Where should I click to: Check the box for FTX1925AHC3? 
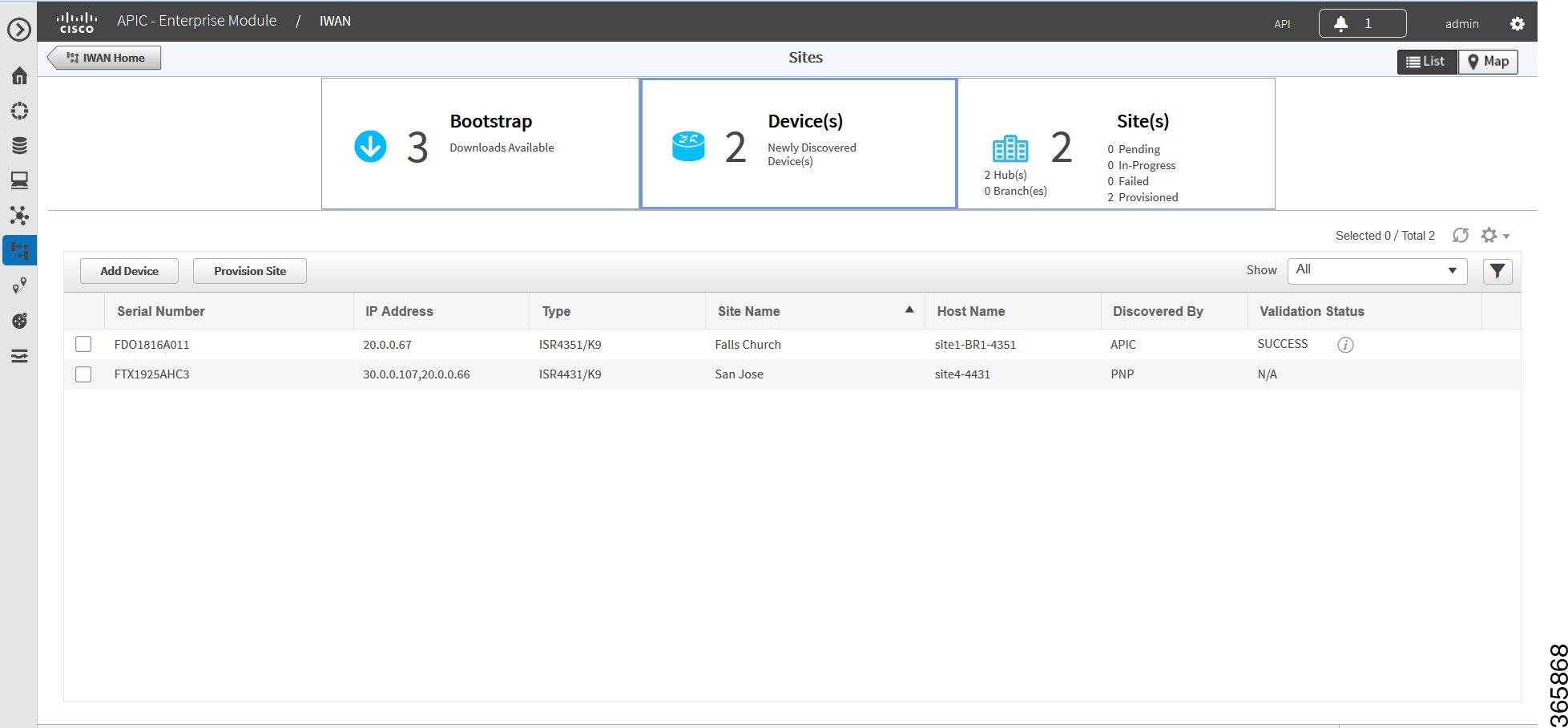pyautogui.click(x=83, y=374)
